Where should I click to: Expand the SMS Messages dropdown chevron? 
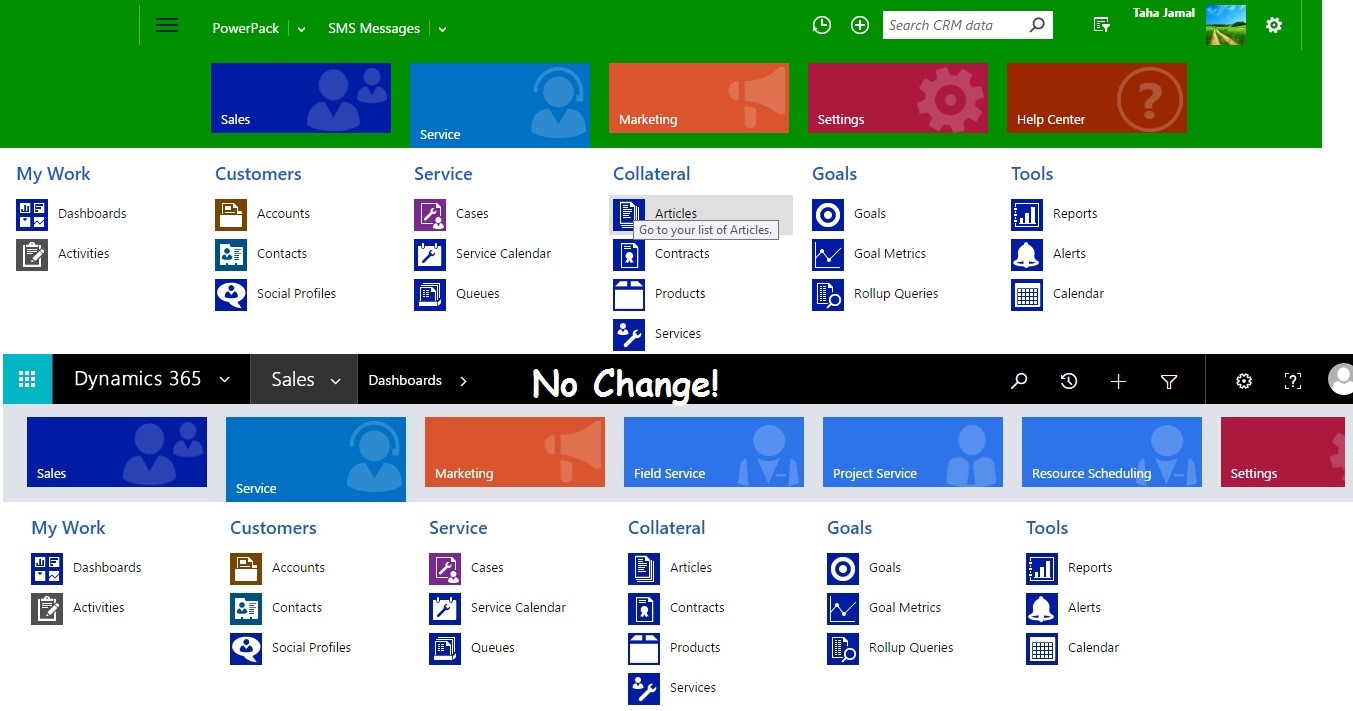(442, 30)
